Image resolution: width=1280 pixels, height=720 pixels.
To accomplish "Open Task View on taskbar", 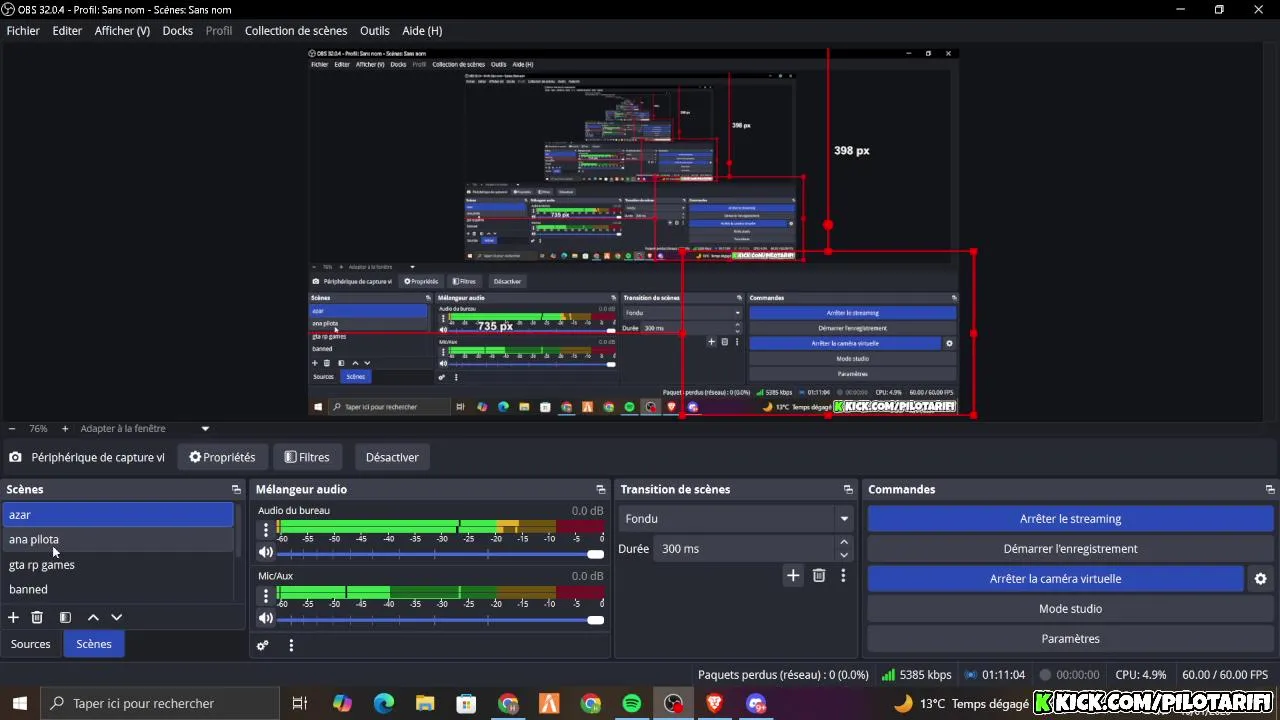I will [x=299, y=704].
